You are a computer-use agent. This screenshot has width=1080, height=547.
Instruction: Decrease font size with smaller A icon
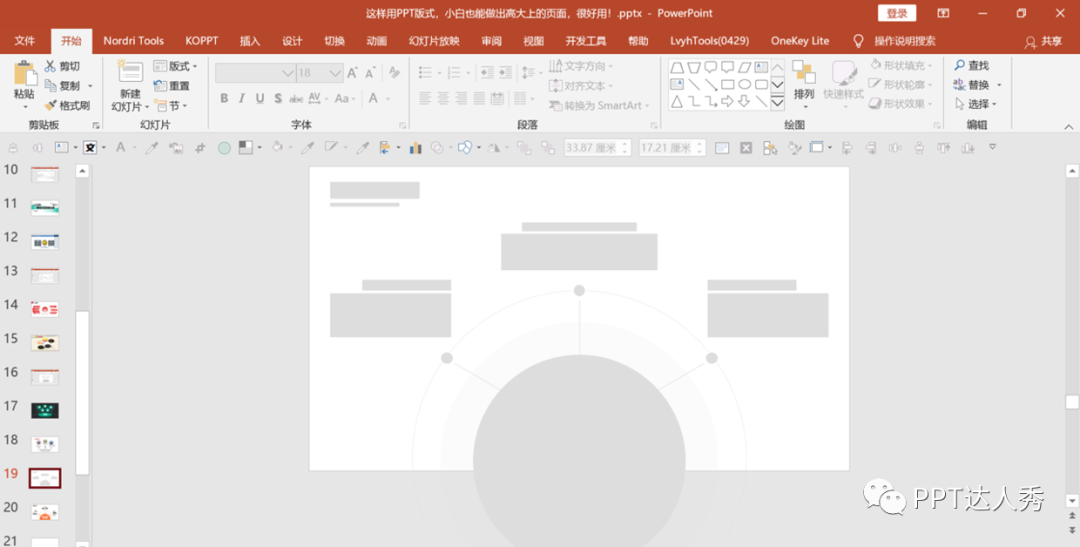coord(370,72)
